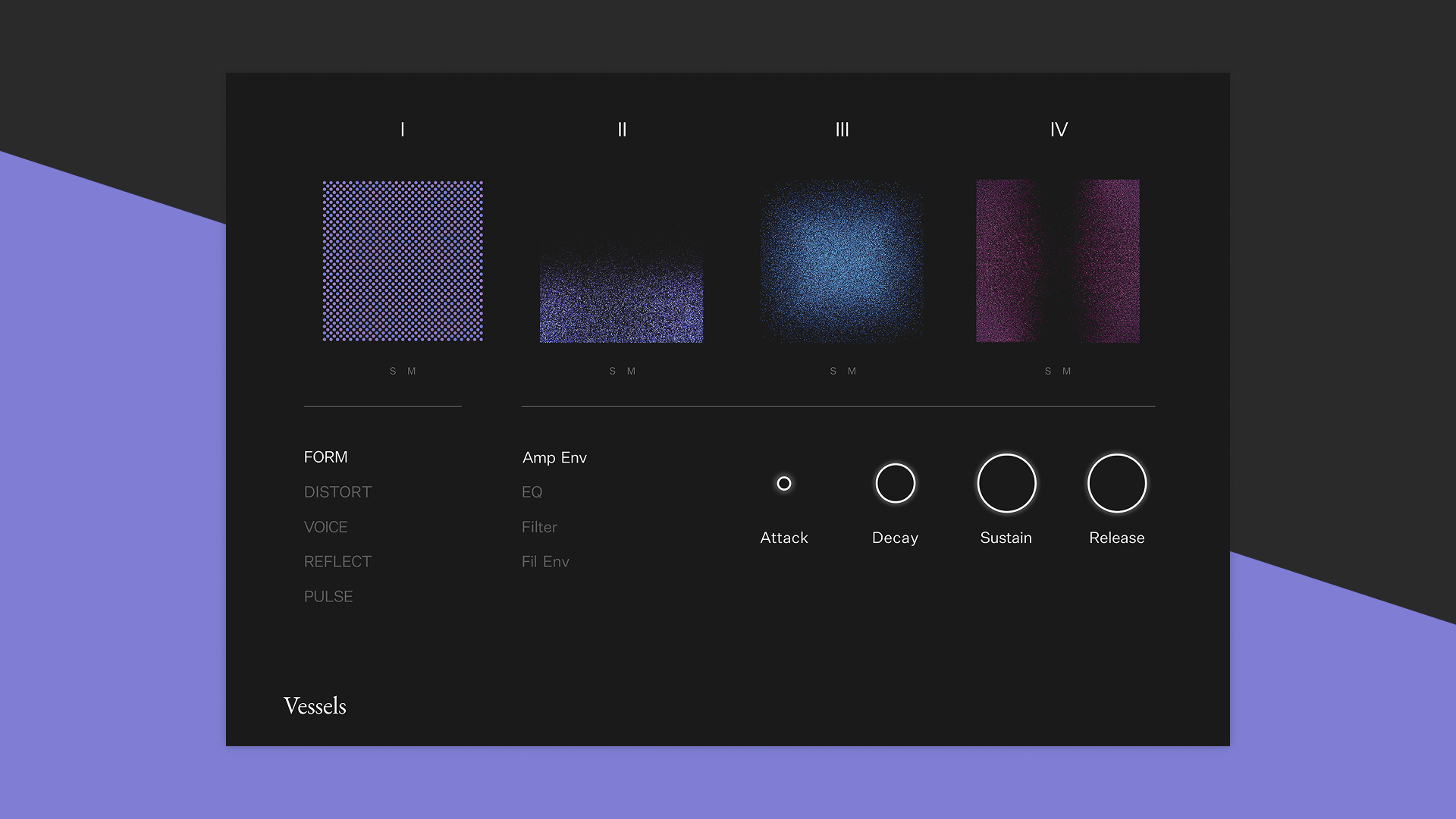This screenshot has height=819, width=1456.
Task: Select the EQ sub-page
Action: [x=532, y=492]
